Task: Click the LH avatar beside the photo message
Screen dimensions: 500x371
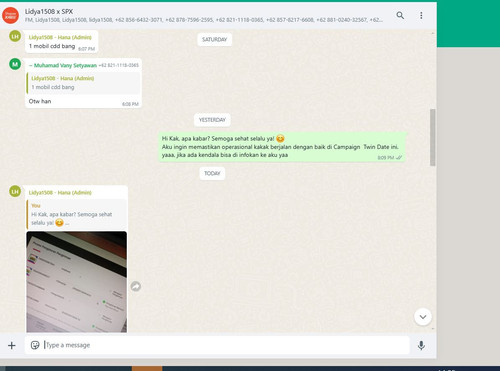Action: 15,191
